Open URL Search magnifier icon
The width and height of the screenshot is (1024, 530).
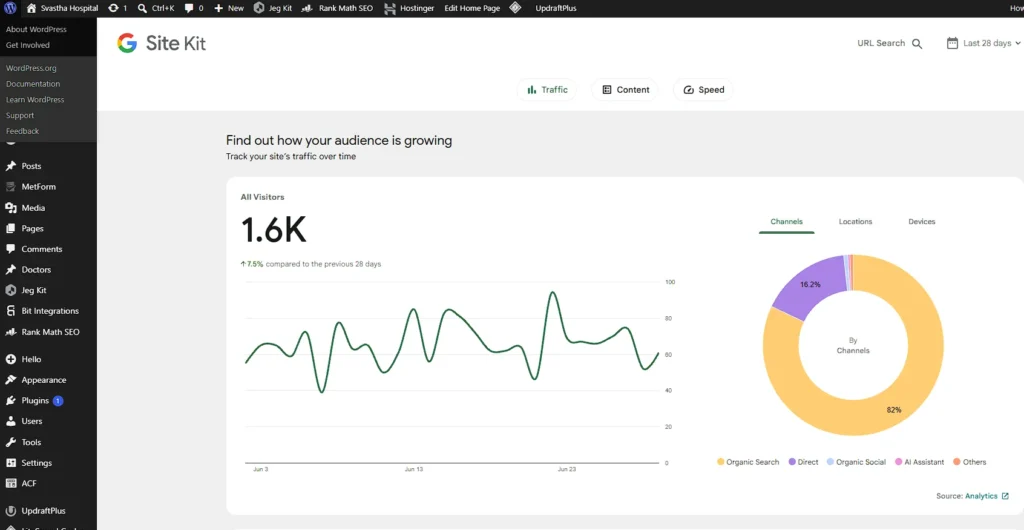tap(917, 44)
